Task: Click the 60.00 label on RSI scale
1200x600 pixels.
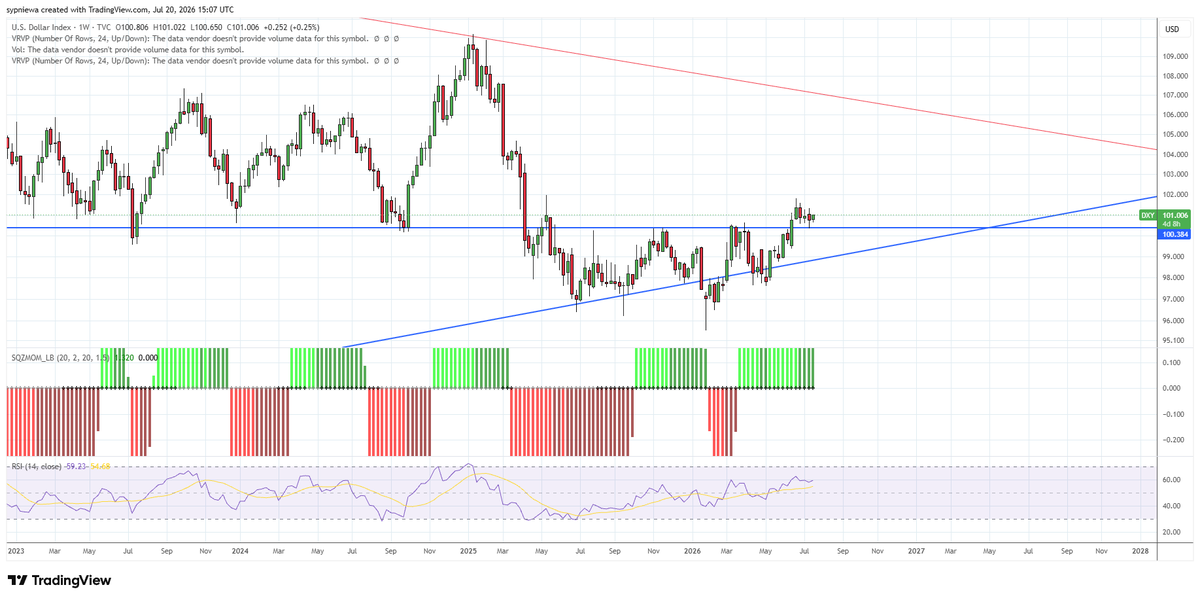Action: 1171,480
